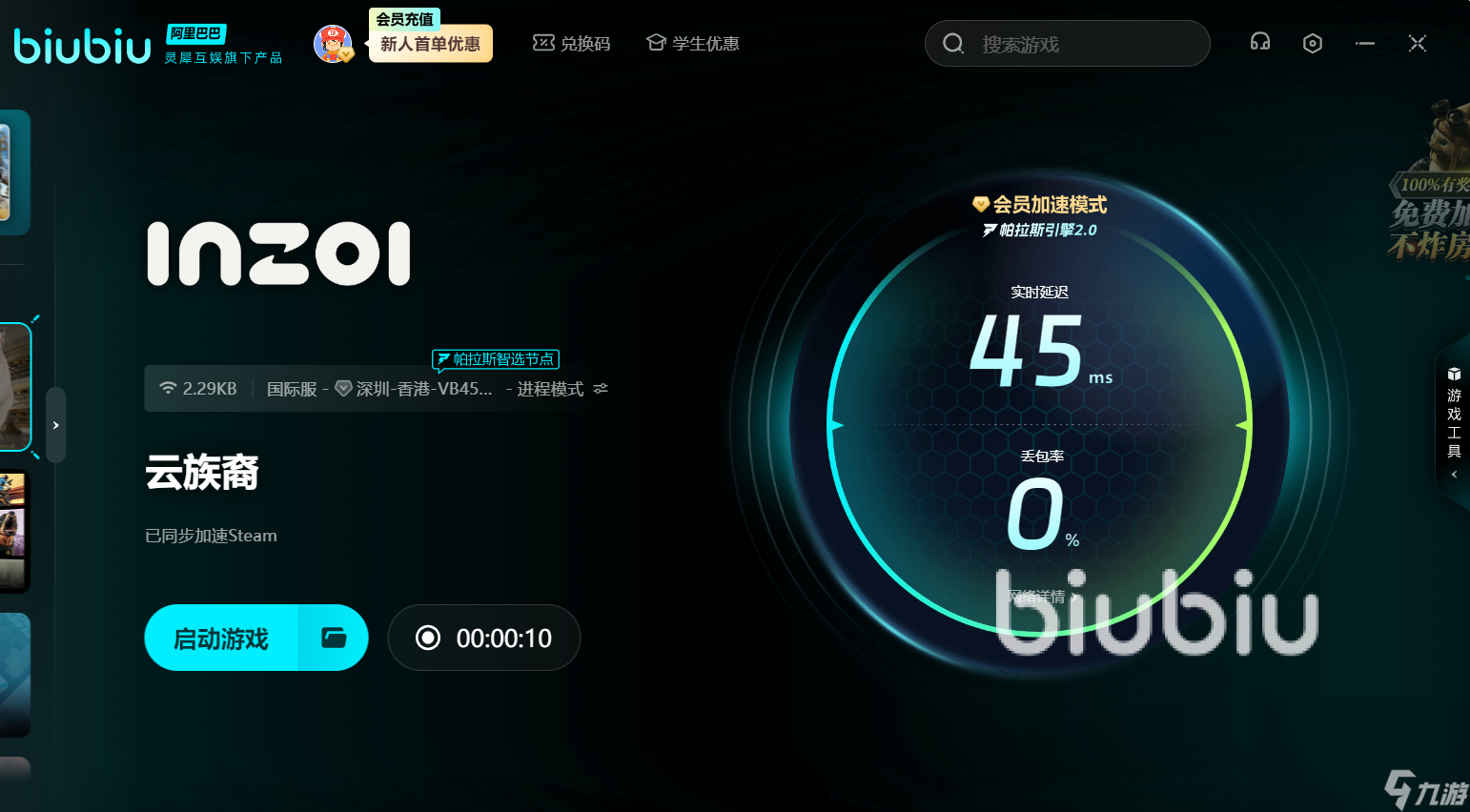Click the search magnifier icon
1470x812 pixels.
point(953,44)
